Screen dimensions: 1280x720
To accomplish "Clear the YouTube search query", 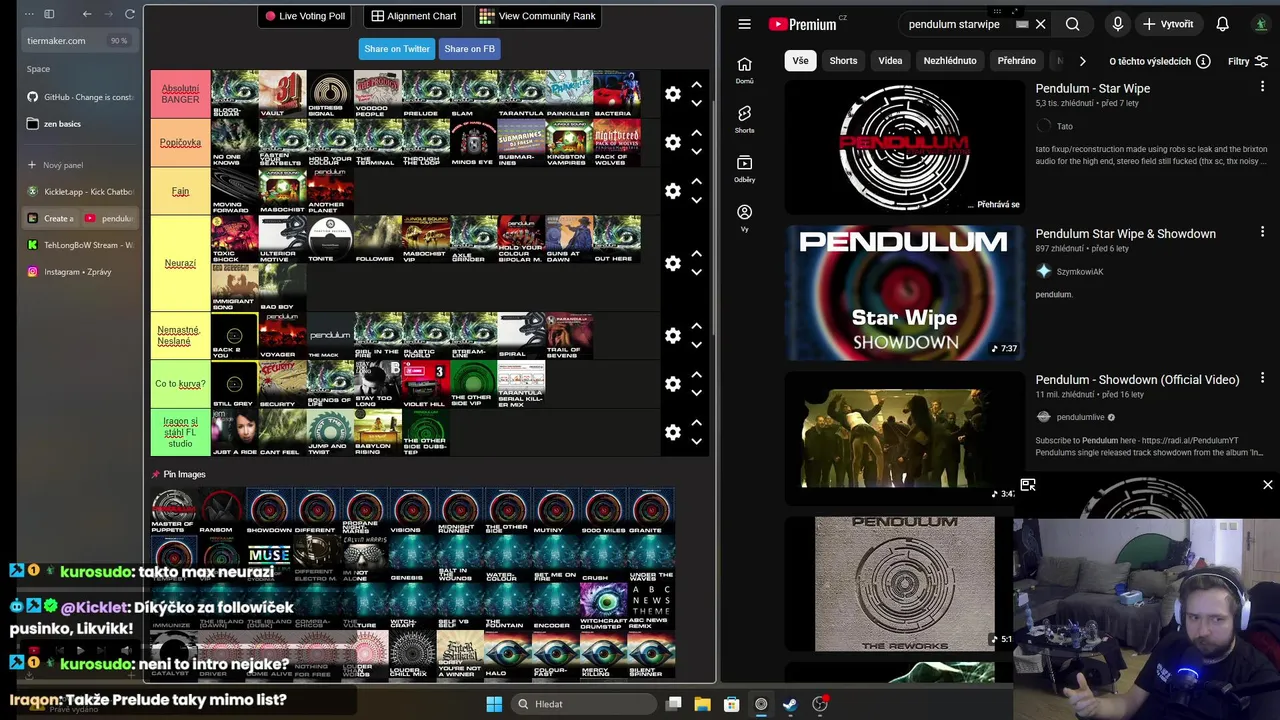I will coord(1040,24).
